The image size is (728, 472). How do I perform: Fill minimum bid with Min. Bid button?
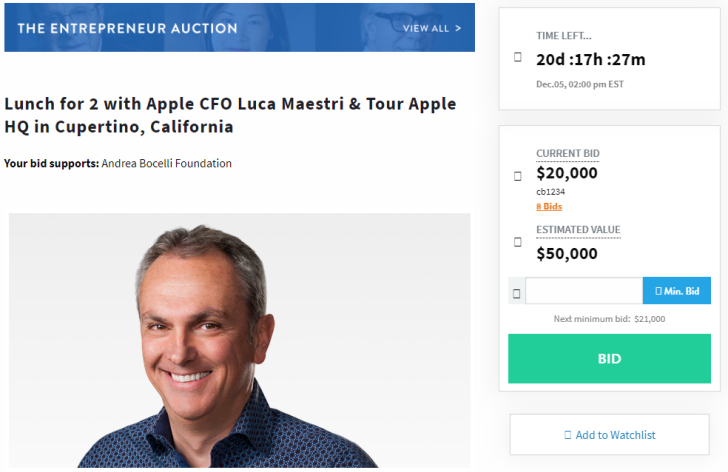tap(676, 291)
